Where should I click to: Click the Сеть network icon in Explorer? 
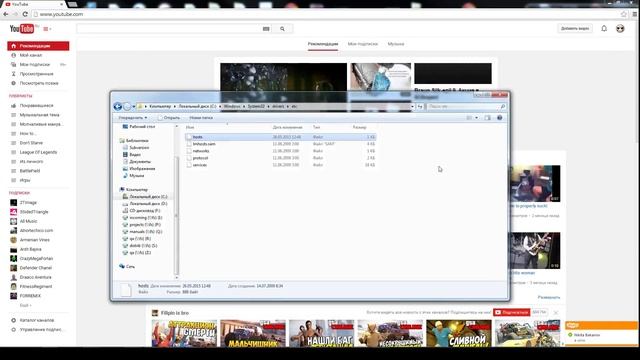tap(122, 266)
